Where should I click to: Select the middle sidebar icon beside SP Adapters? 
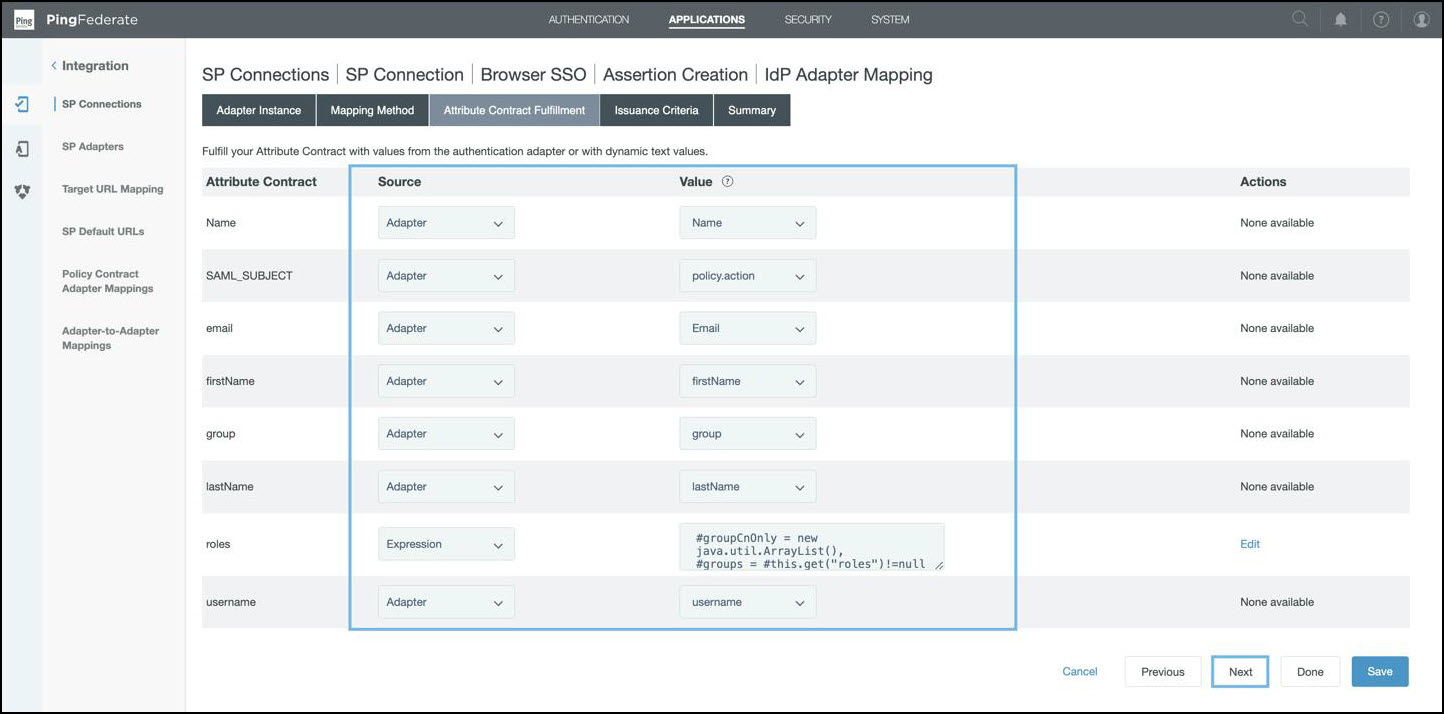pyautogui.click(x=22, y=148)
